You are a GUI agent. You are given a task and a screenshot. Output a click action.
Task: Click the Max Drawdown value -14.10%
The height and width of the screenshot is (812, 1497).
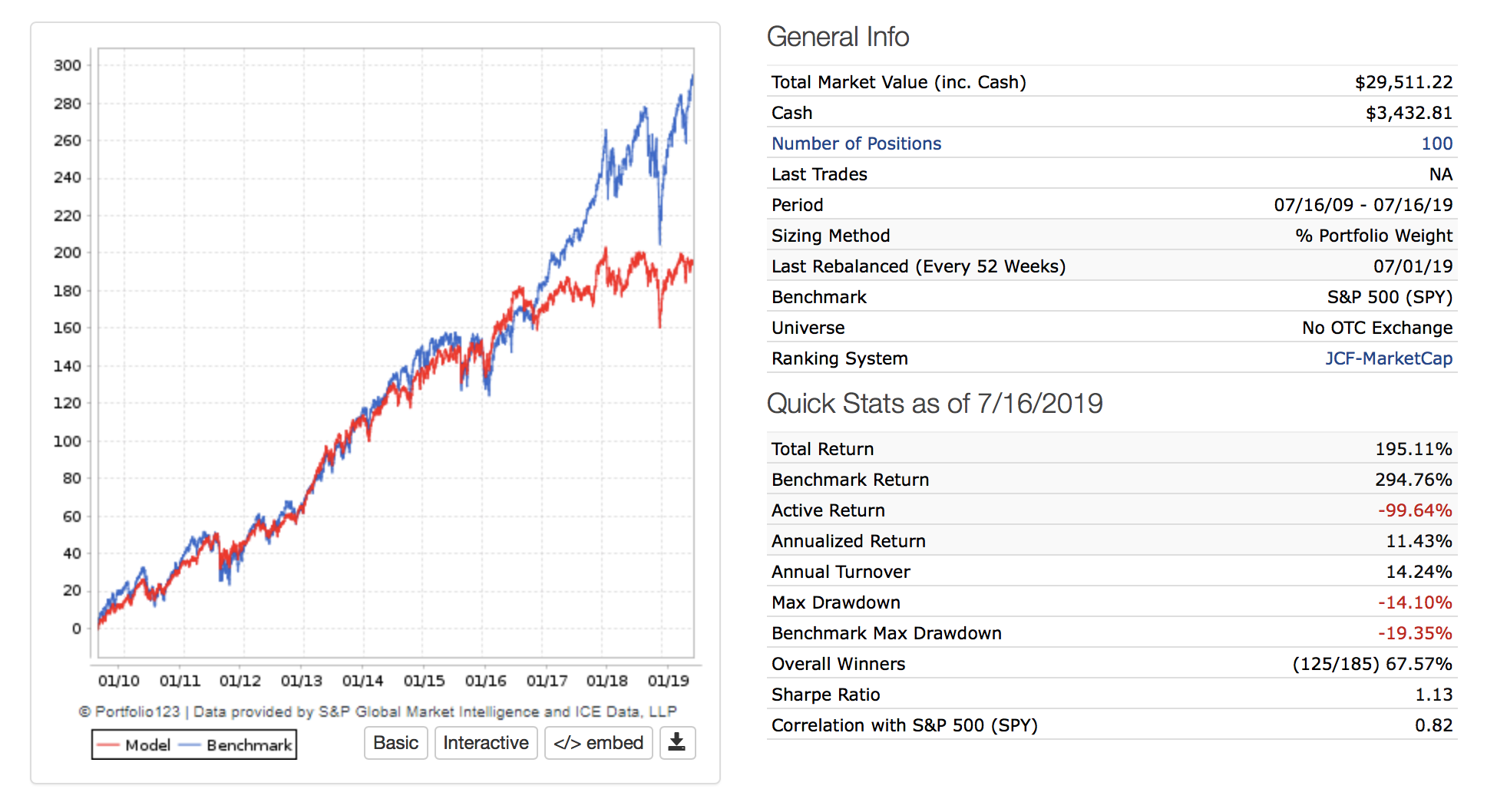tap(1414, 602)
